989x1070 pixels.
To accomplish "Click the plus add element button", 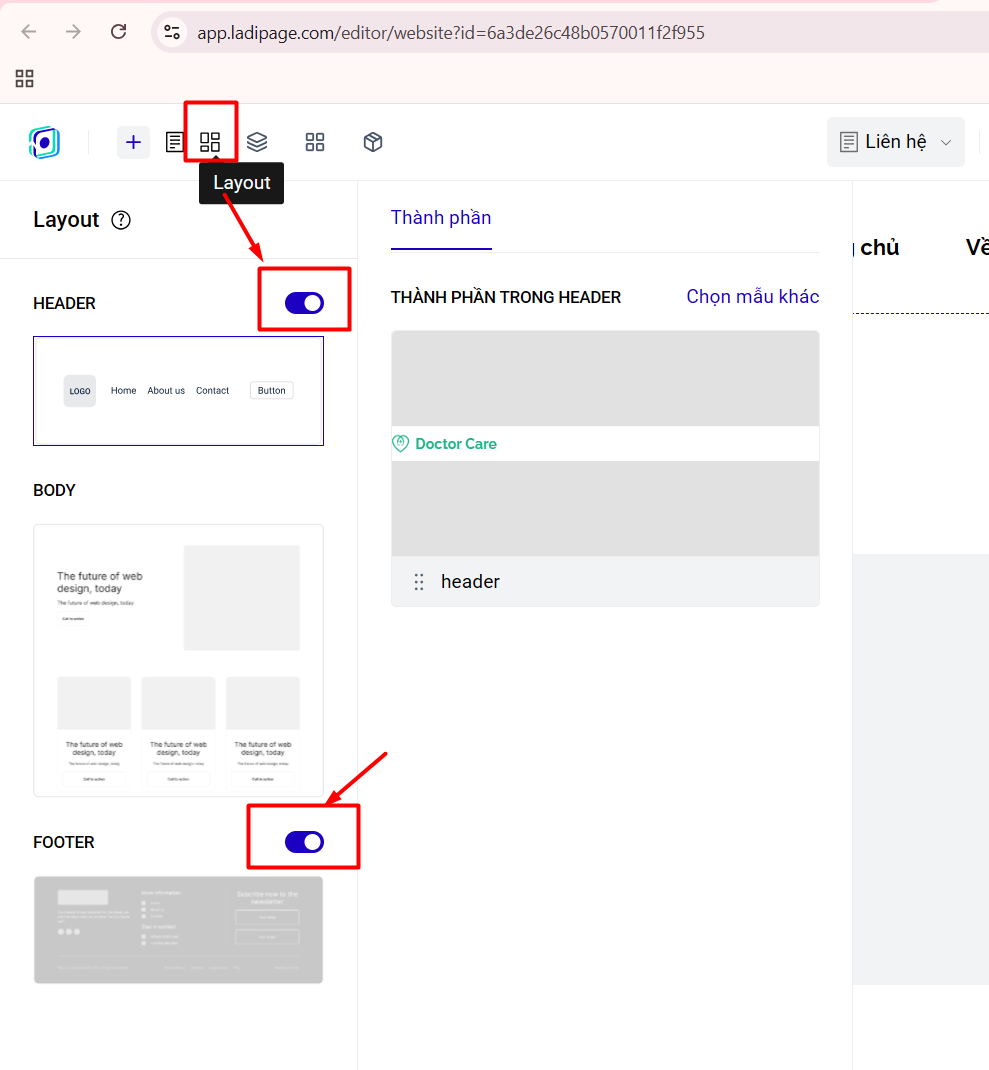I will pyautogui.click(x=133, y=142).
